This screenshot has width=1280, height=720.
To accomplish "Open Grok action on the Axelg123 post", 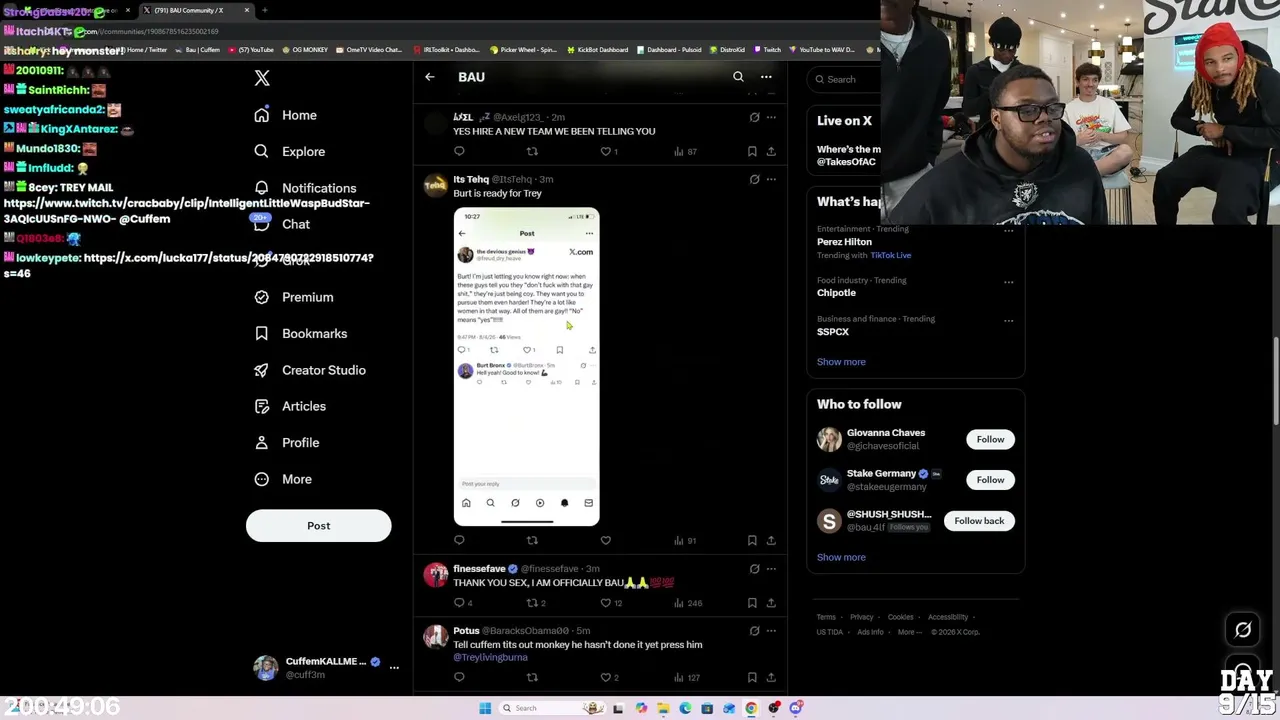I will [x=755, y=117].
